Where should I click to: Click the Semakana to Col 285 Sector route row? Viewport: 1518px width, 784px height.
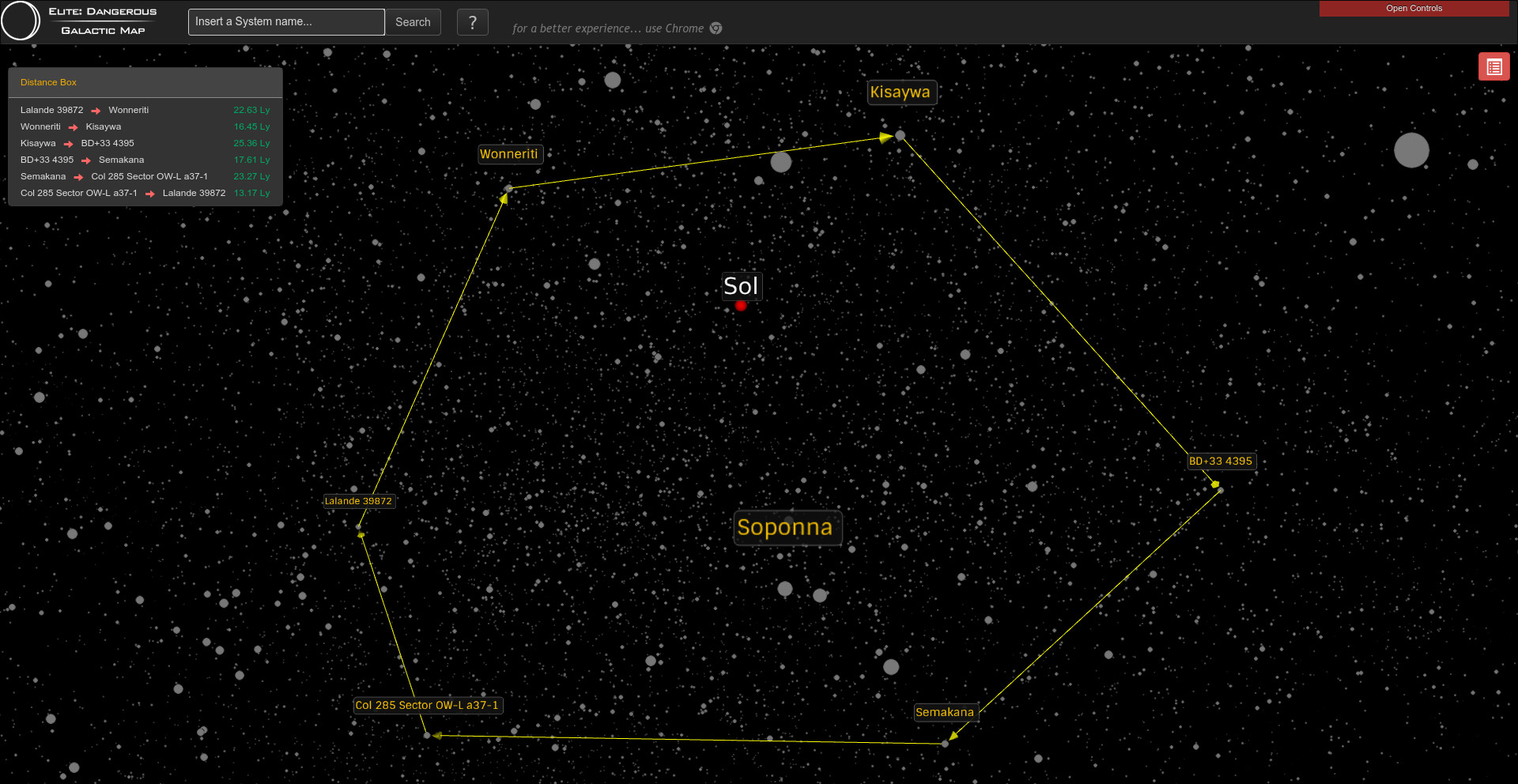click(x=145, y=176)
